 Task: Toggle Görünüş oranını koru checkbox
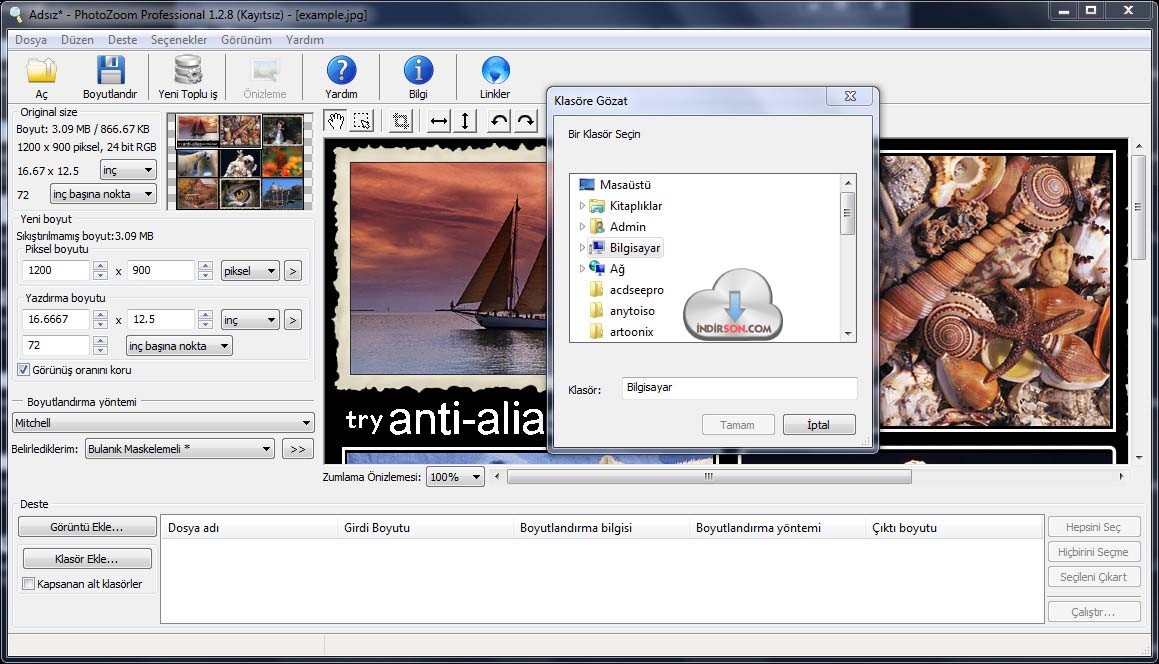tap(24, 370)
